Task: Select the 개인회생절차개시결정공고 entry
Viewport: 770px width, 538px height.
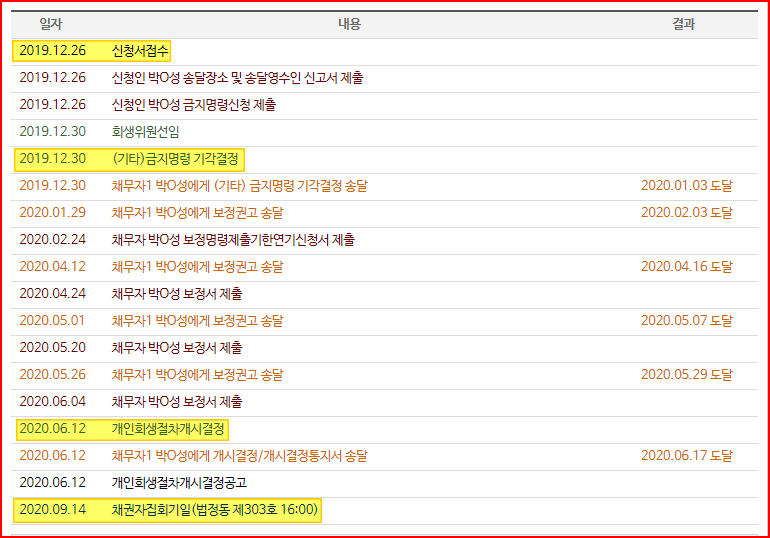Action: click(x=179, y=483)
